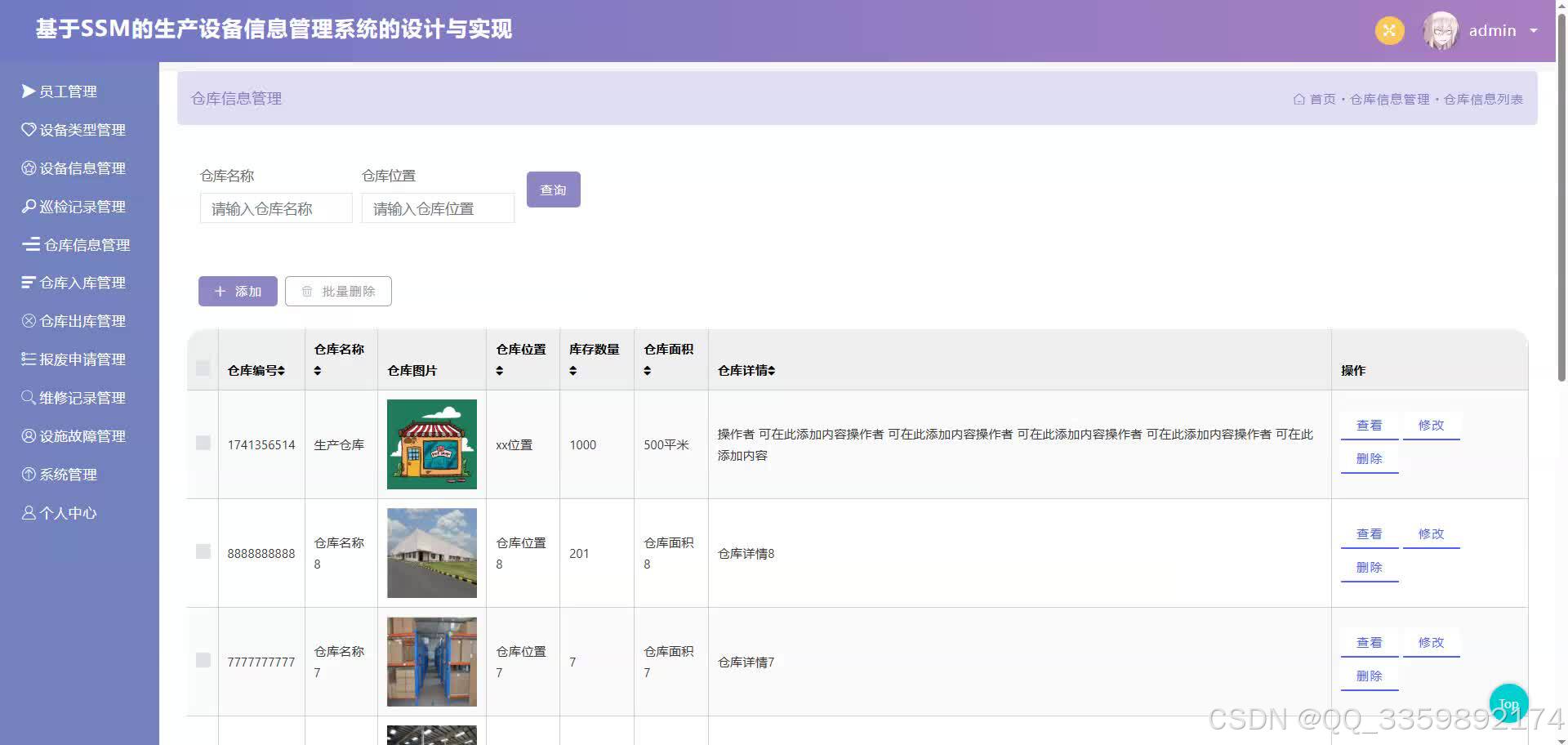1568x745 pixels.
Task: Click 删除 for 仓库名称 7 row
Action: tap(1370, 676)
